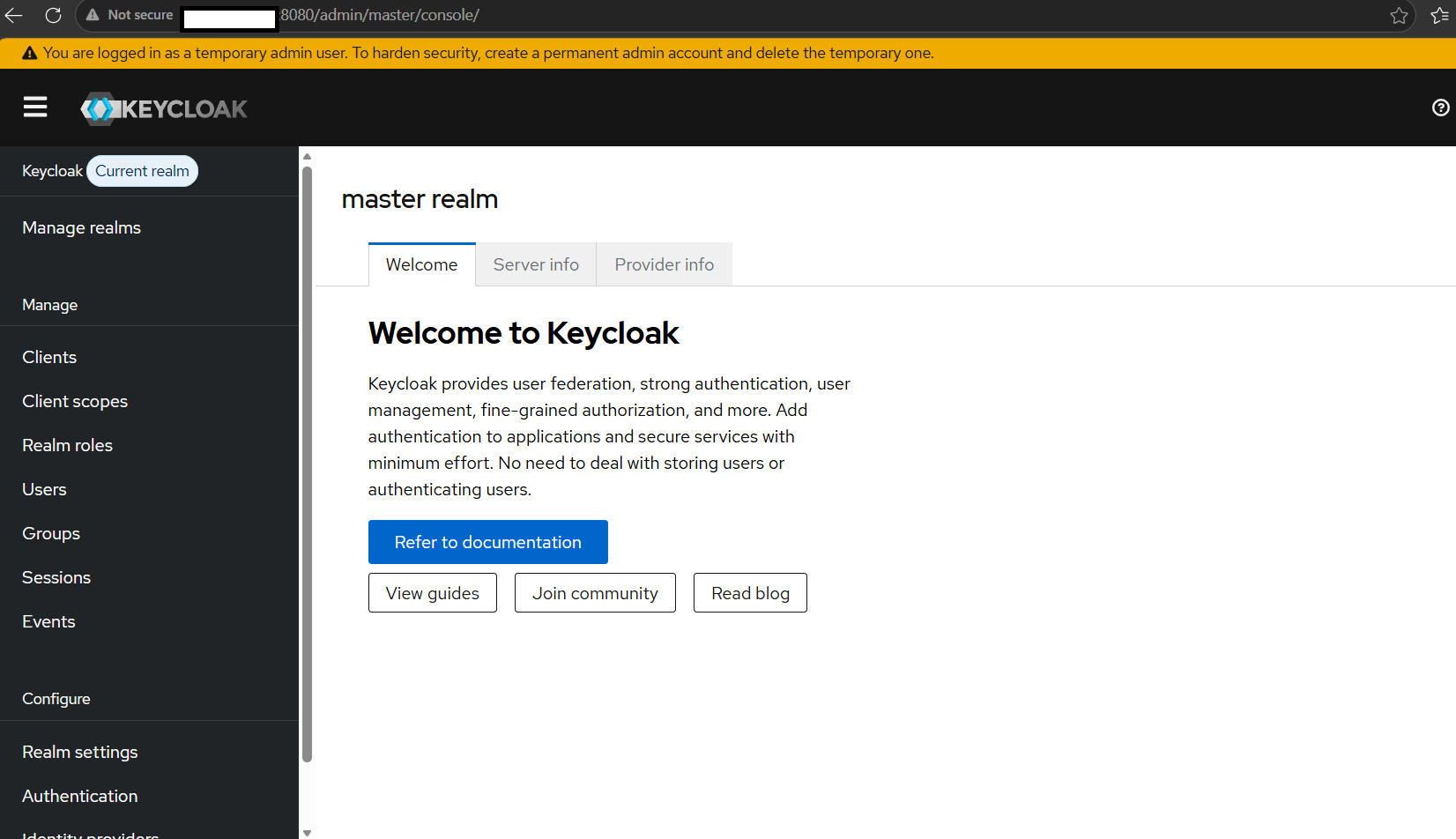Toggle the hamburger navigation menu
1456x839 pixels.
[35, 108]
